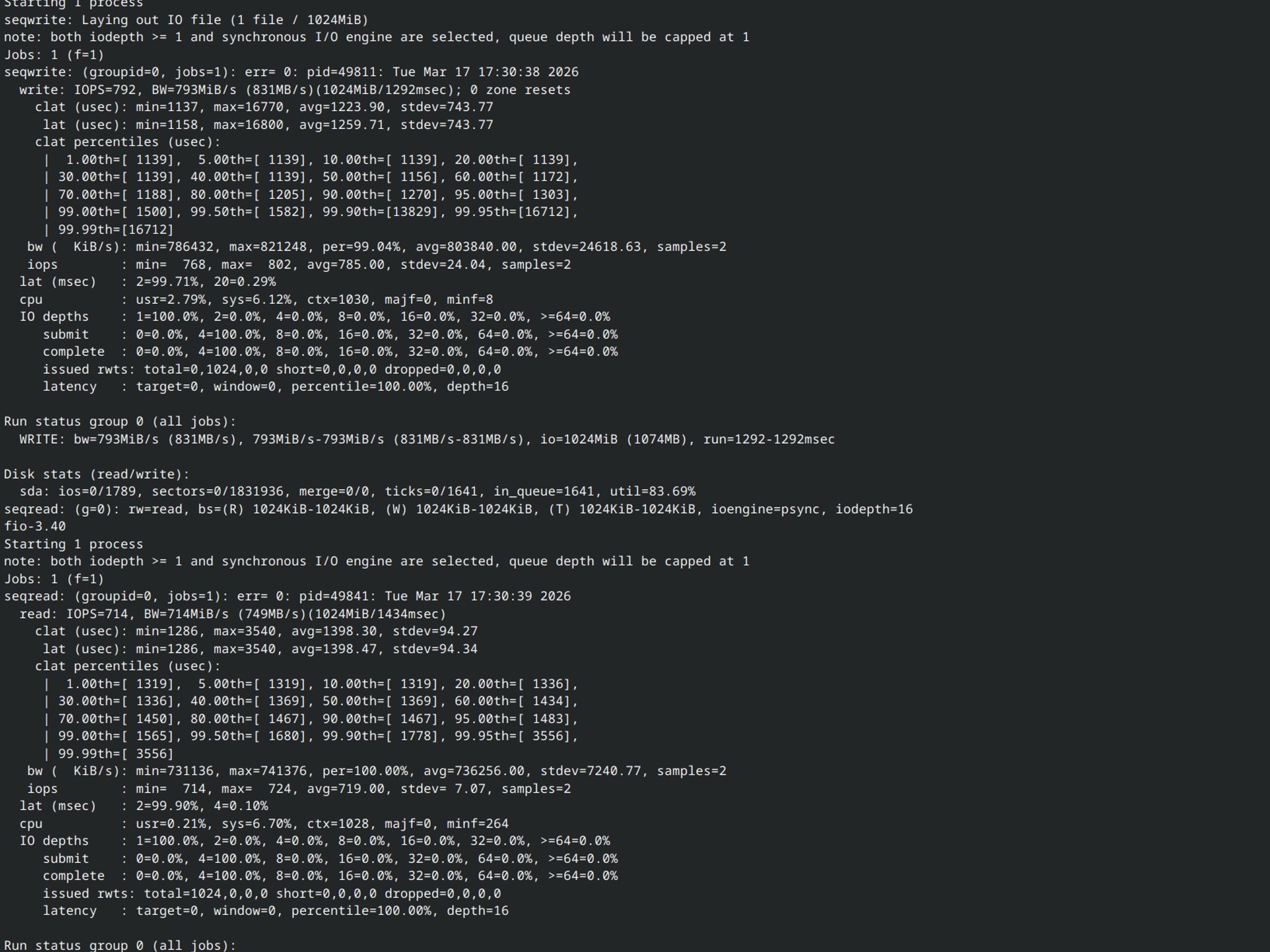
Task: Click the fio-3.40 version text
Action: (x=35, y=526)
